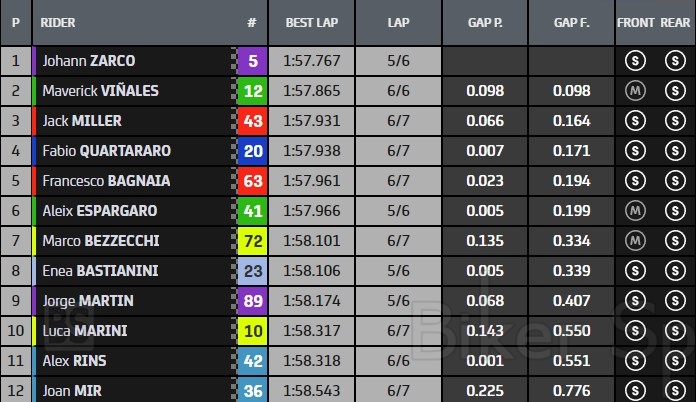
Task: Click Quartararo's rear soft tyre icon
Action: (674, 151)
